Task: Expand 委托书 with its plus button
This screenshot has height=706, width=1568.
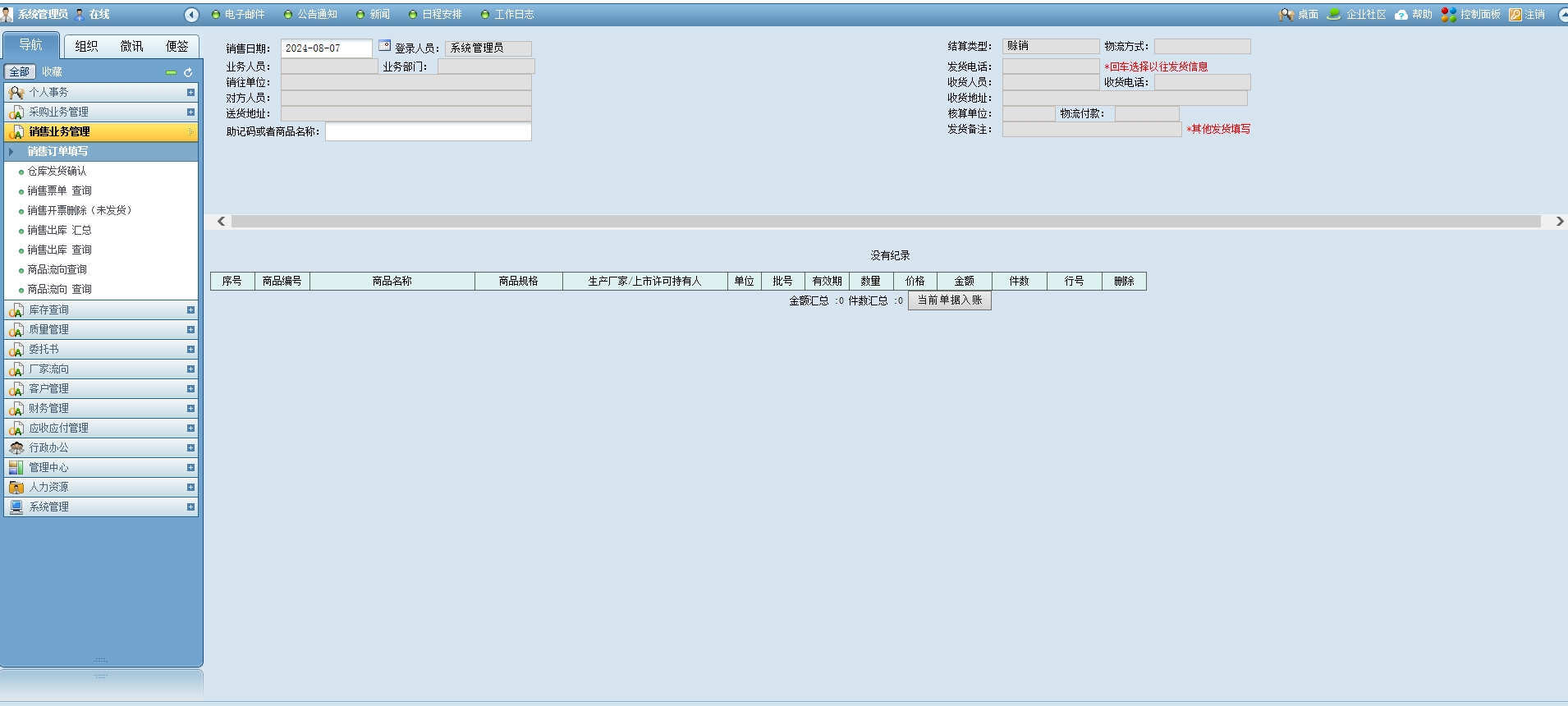Action: click(190, 350)
